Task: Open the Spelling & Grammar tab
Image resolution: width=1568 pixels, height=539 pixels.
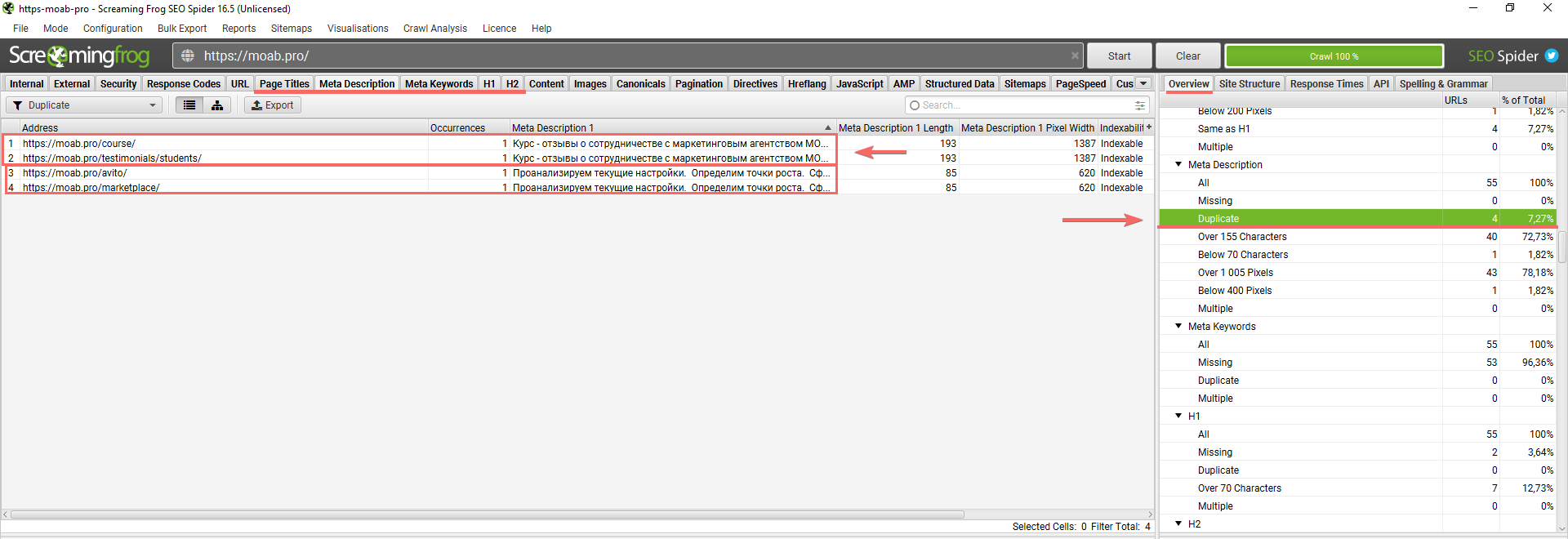Action: (1444, 83)
